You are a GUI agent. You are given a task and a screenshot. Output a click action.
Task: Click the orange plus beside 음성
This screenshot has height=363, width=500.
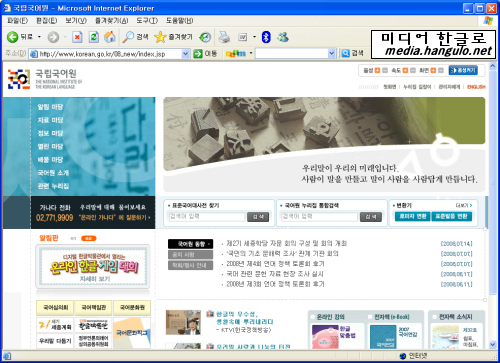pos(377,70)
